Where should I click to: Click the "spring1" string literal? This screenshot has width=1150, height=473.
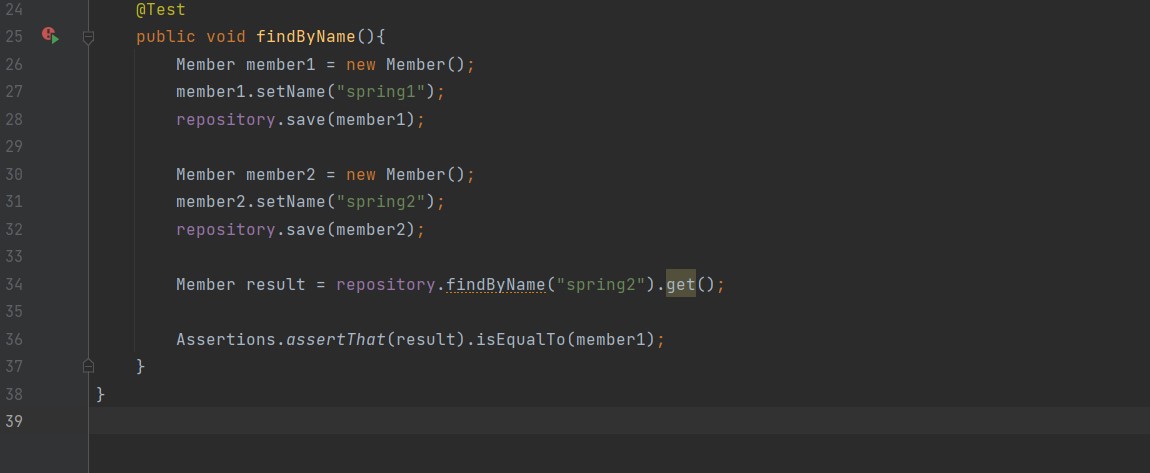381,92
